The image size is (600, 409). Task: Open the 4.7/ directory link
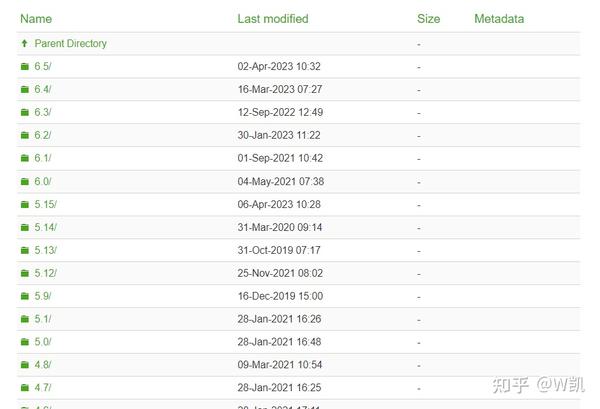[43, 388]
